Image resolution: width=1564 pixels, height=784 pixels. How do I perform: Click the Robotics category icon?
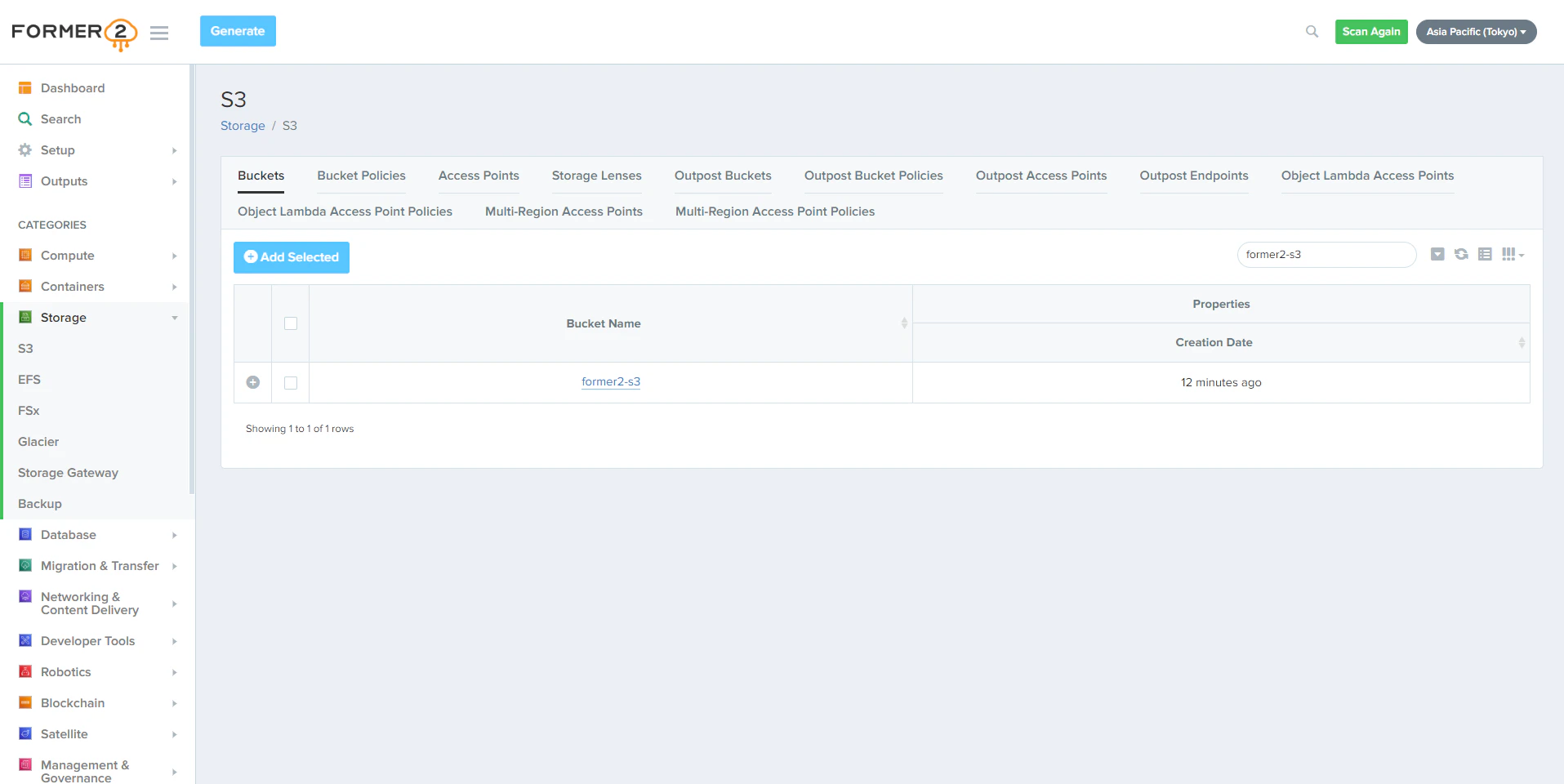(25, 672)
